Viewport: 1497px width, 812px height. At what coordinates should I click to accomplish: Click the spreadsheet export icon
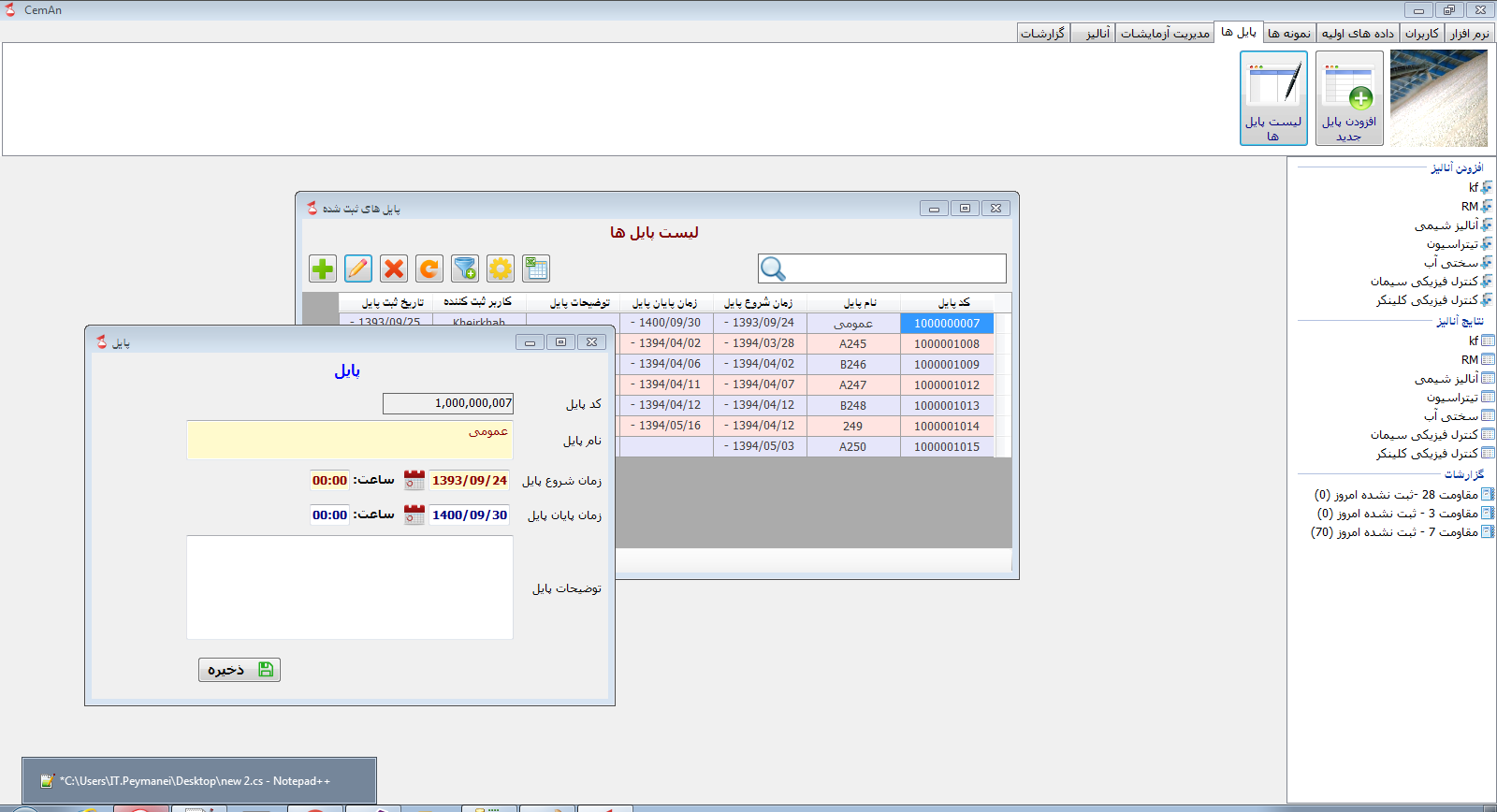(536, 269)
